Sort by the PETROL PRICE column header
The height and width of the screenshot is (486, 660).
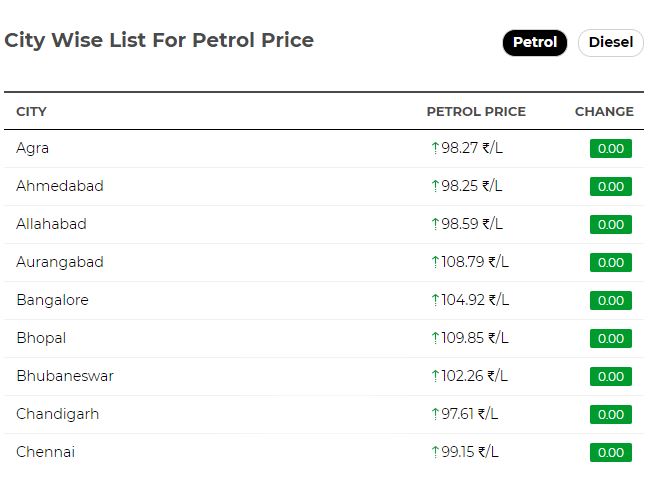point(476,112)
